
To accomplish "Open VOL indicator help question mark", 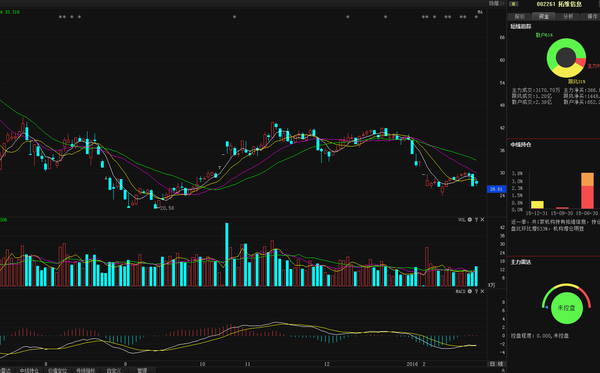I will pos(476,220).
